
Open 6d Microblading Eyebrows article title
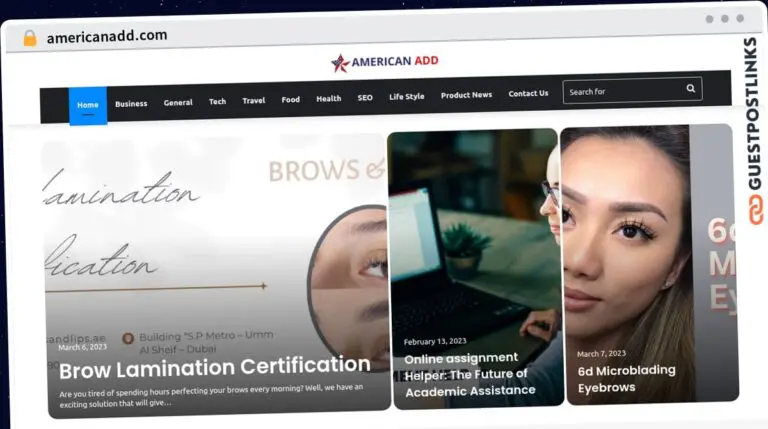point(626,379)
